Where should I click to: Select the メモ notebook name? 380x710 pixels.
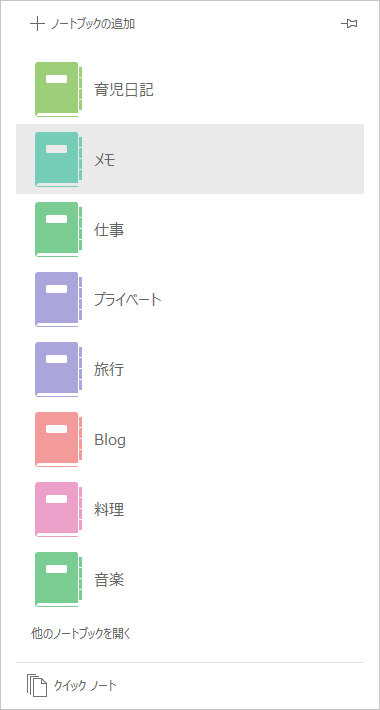105,159
